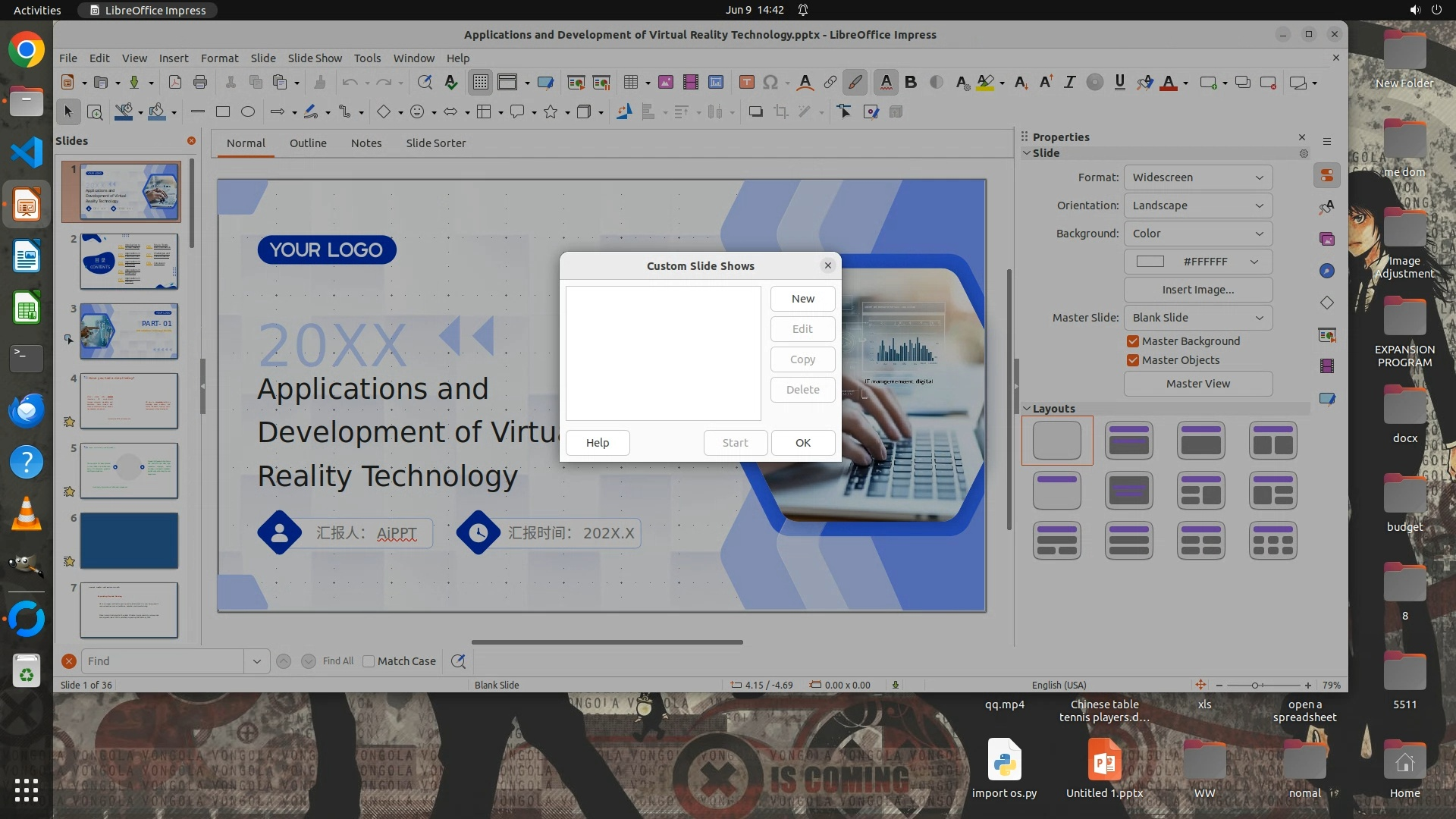Viewport: 1456px width, 819px height.
Task: Select slide 3 thumbnail in panel
Action: click(129, 331)
